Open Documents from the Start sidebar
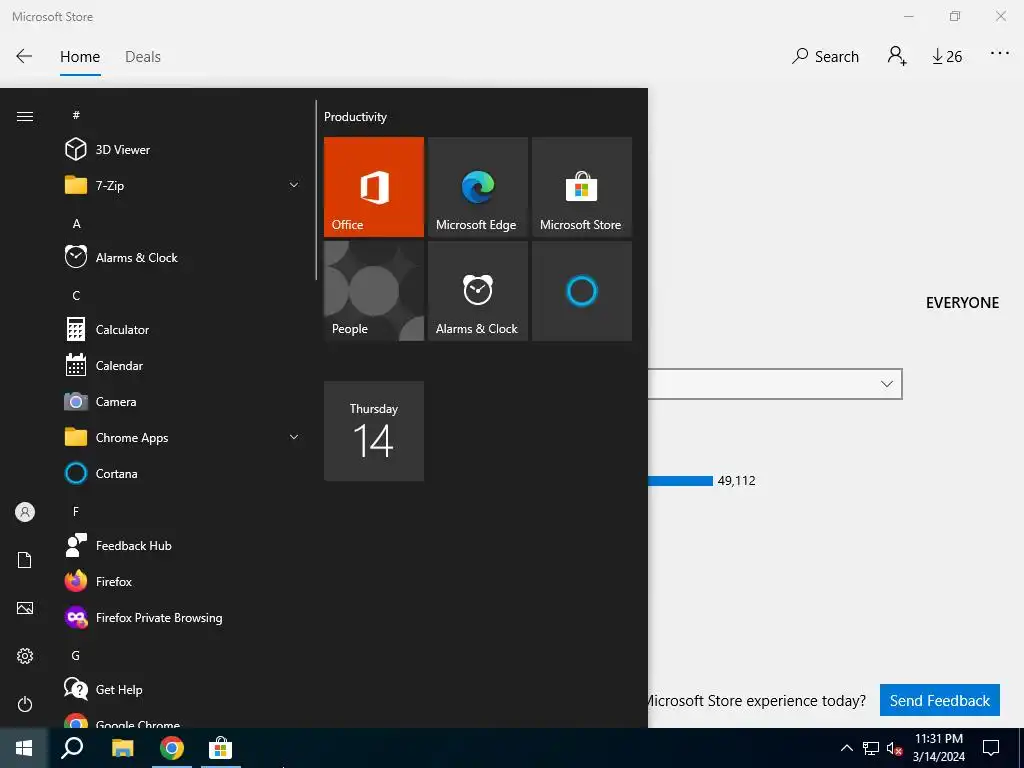The width and height of the screenshot is (1024, 768). pyautogui.click(x=25, y=560)
